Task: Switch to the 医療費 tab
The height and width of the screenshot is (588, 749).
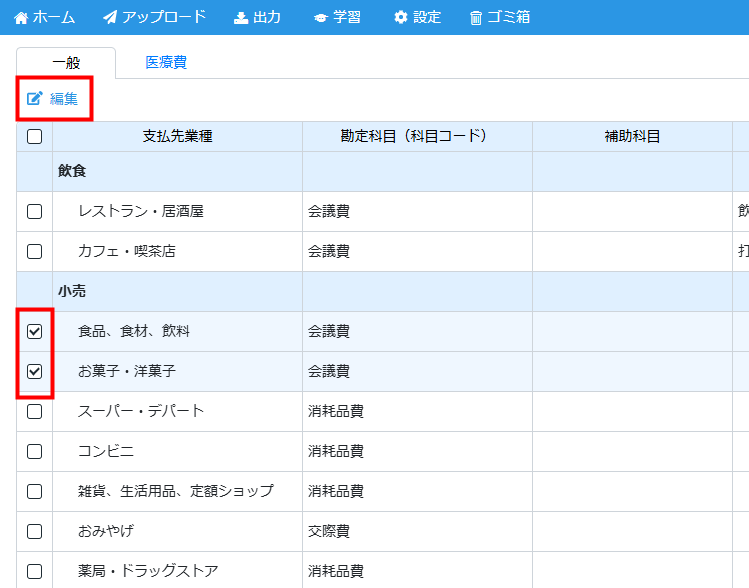Action: coord(166,62)
